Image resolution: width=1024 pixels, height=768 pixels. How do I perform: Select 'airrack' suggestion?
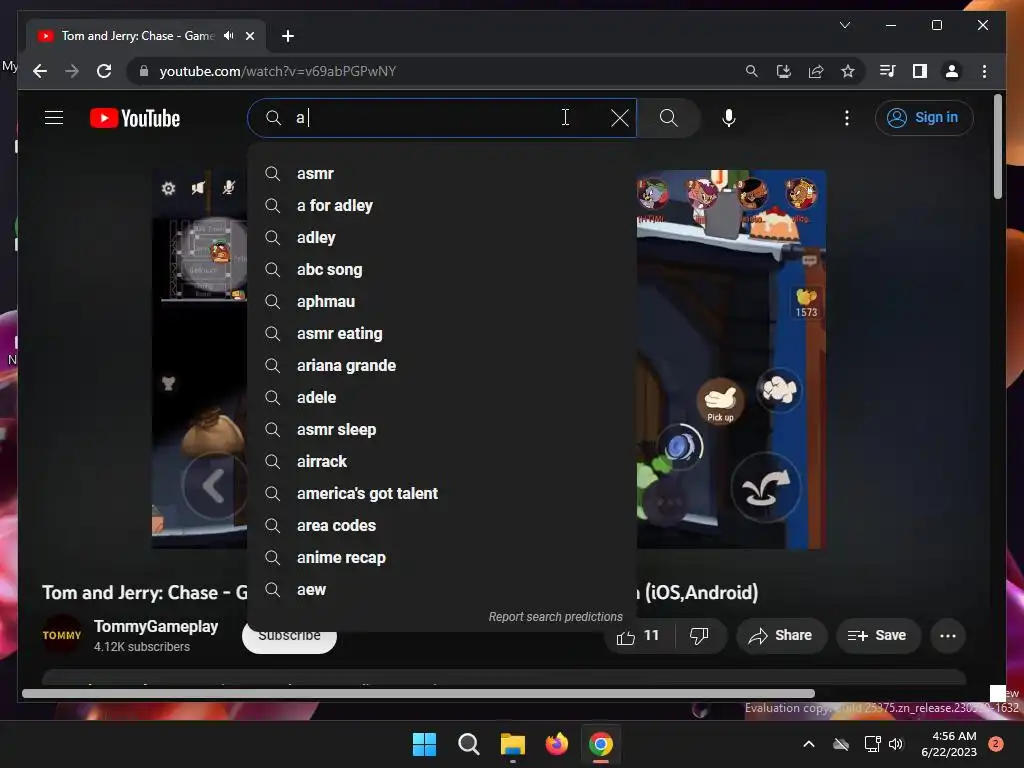[441, 462]
